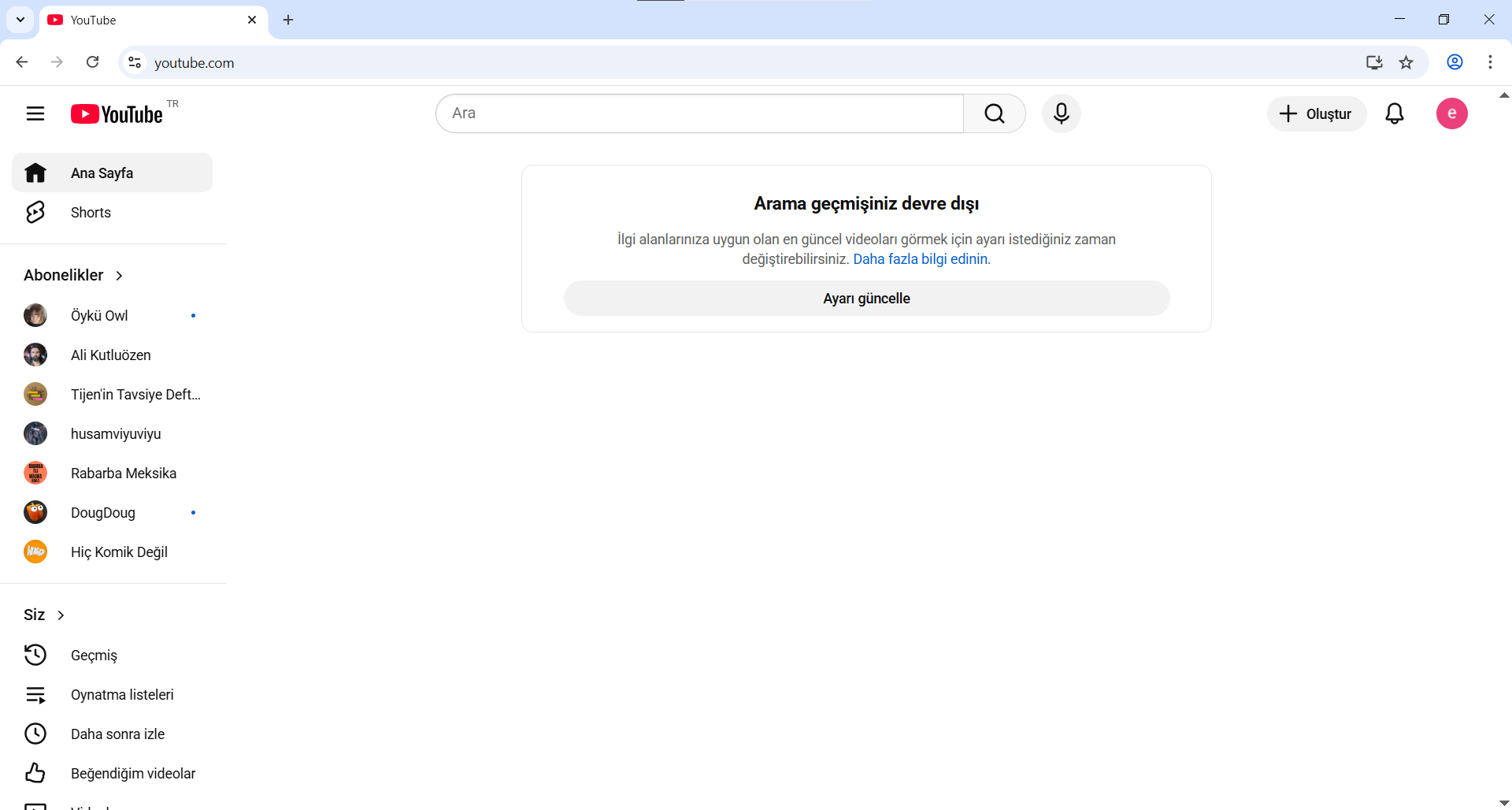This screenshot has width=1512, height=810.
Task: Open the tab search dropdown
Action: 20,20
